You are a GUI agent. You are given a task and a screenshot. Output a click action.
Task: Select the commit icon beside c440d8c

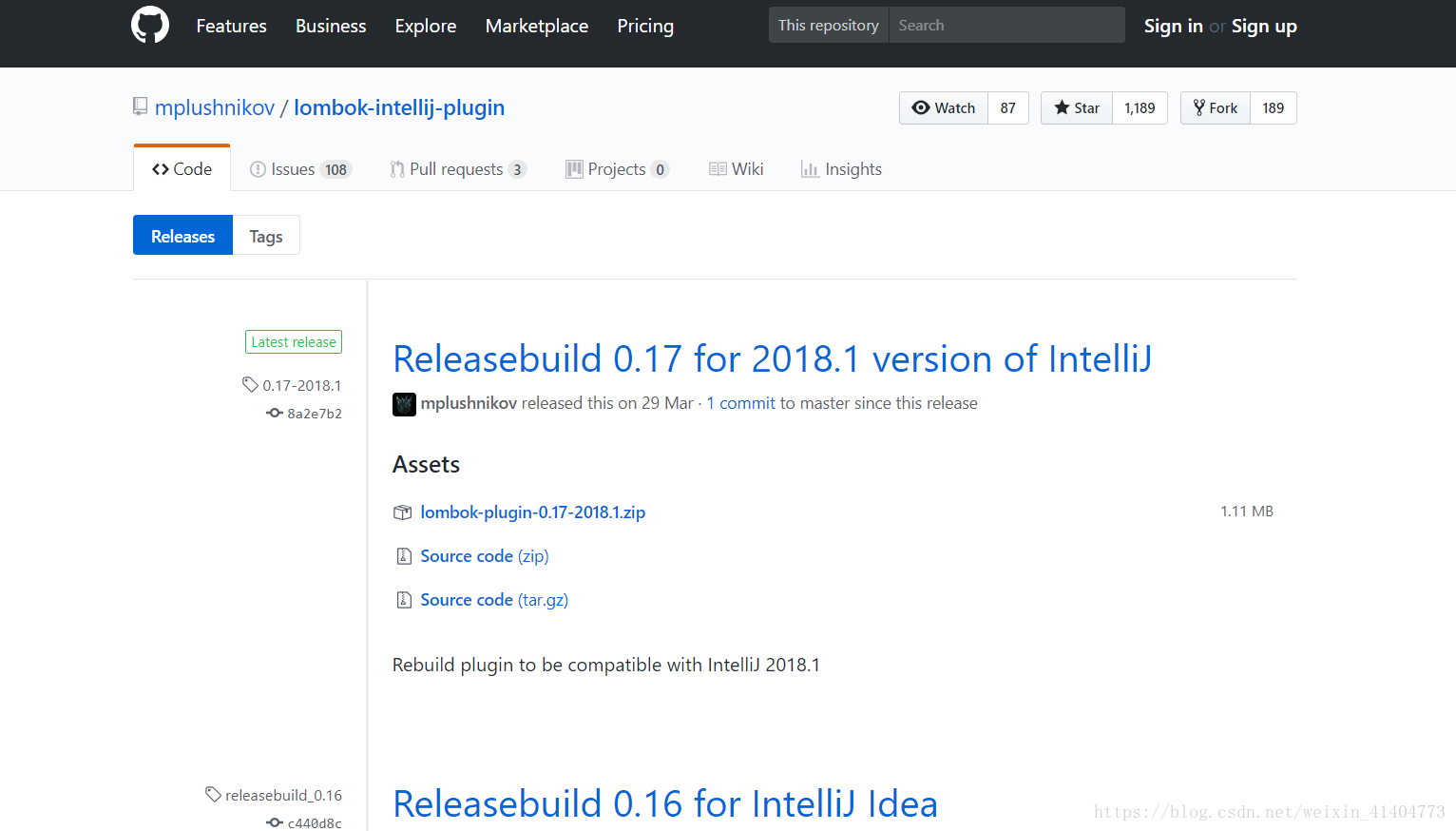click(x=275, y=822)
